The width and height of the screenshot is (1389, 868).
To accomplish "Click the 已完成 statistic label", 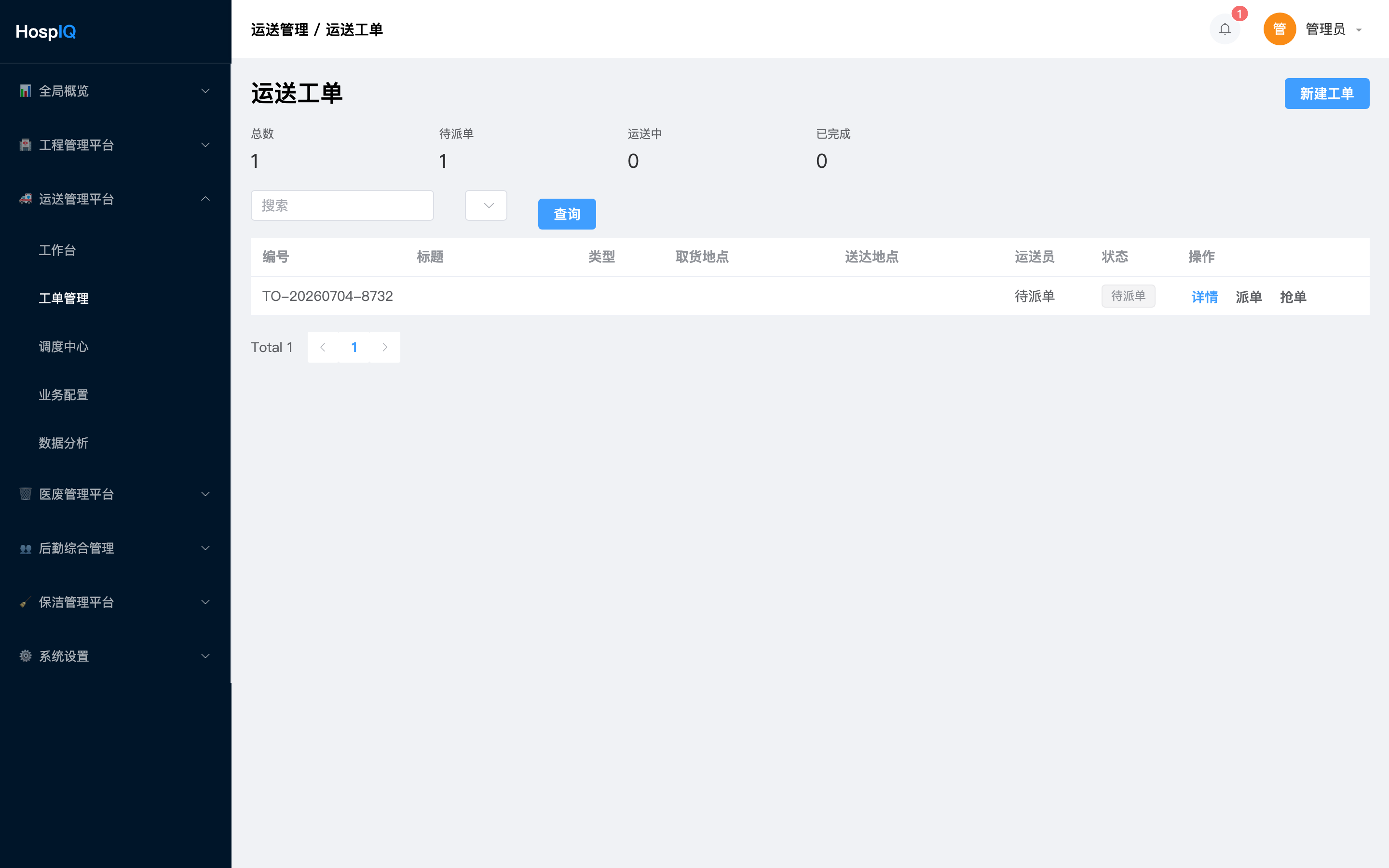I will [x=833, y=134].
